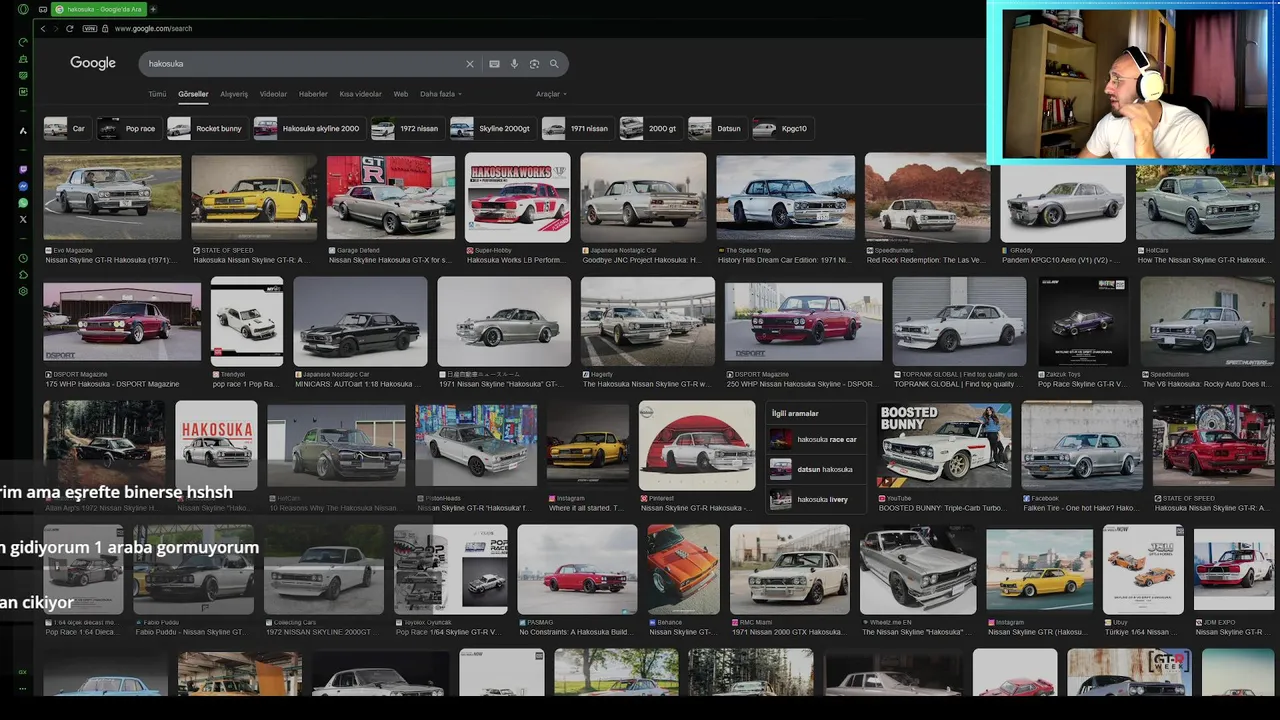Select the hakosuka - Google'da Ara browser tab
The height and width of the screenshot is (720, 1280).
coord(100,9)
